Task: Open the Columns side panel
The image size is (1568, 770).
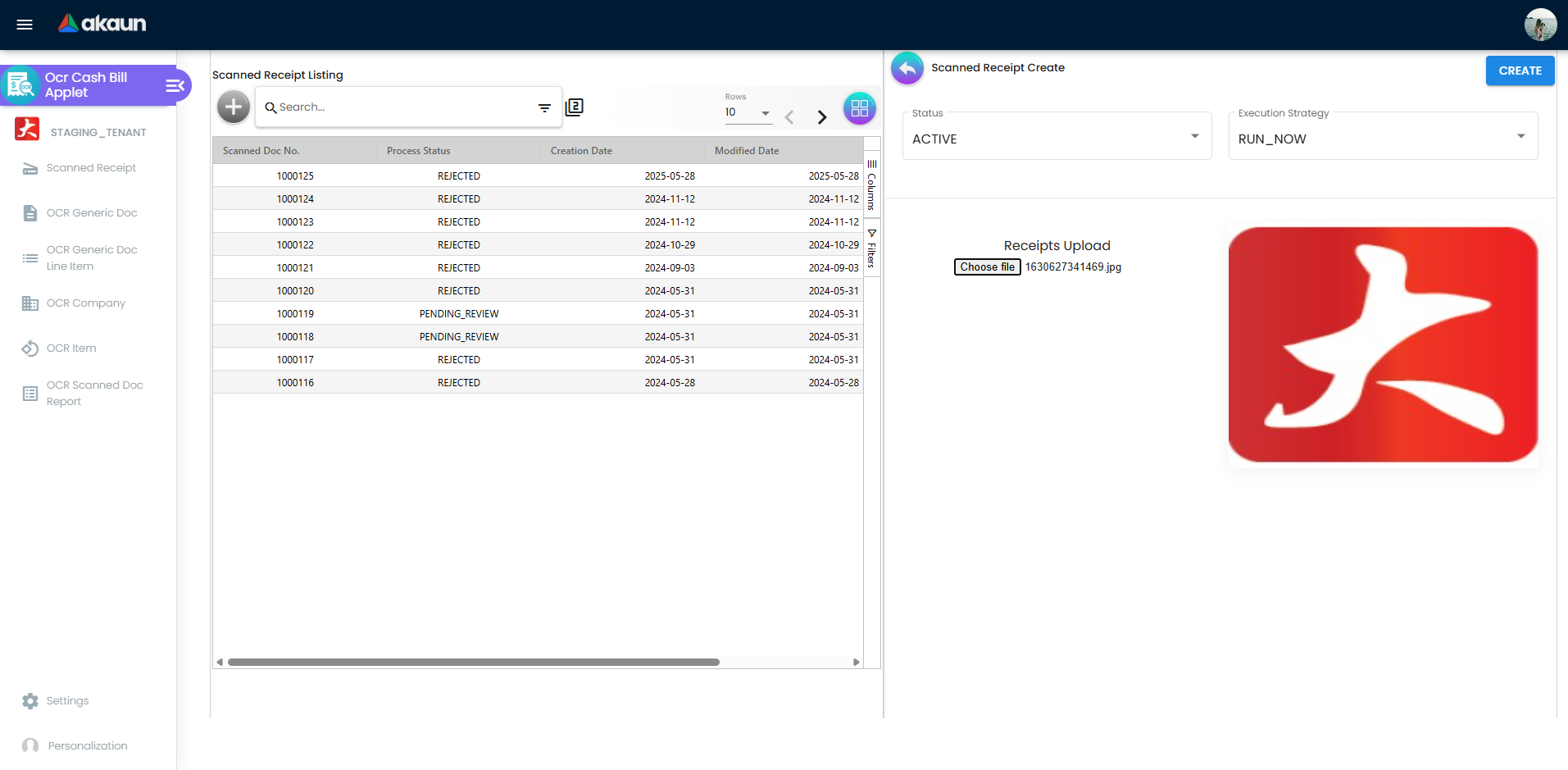Action: 871,185
